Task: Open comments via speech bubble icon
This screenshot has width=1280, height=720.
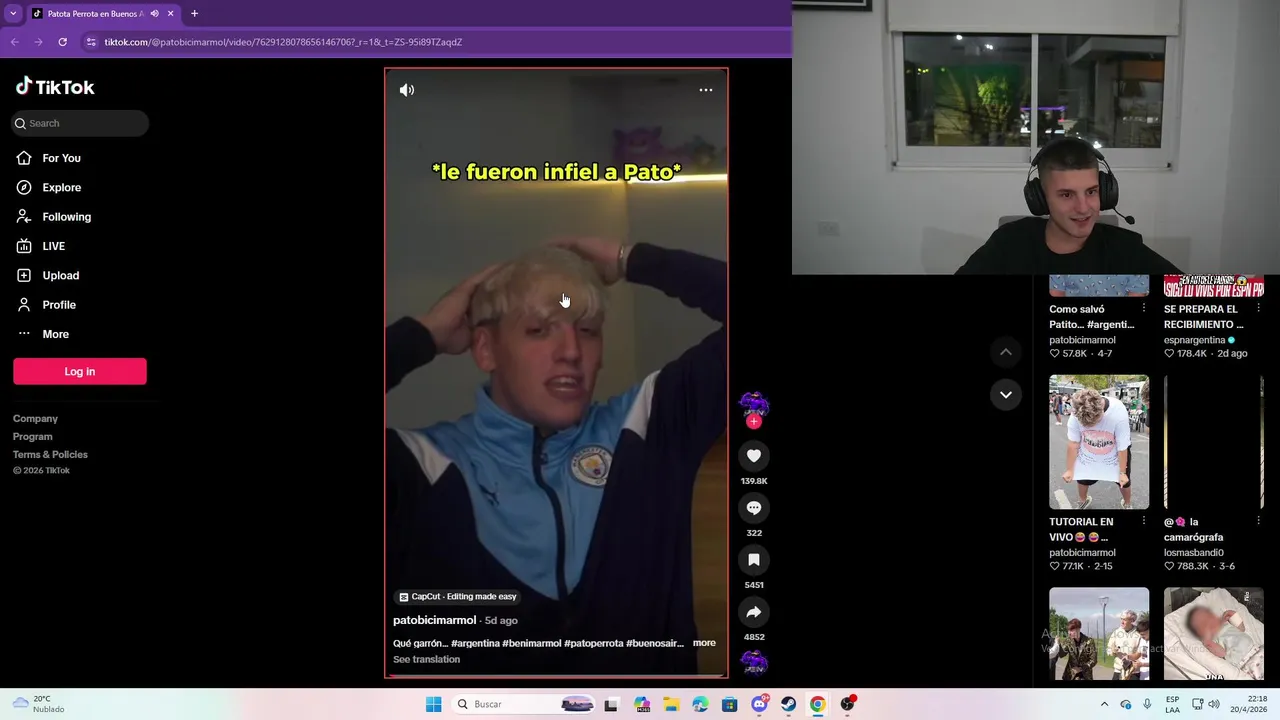Action: 754,508
